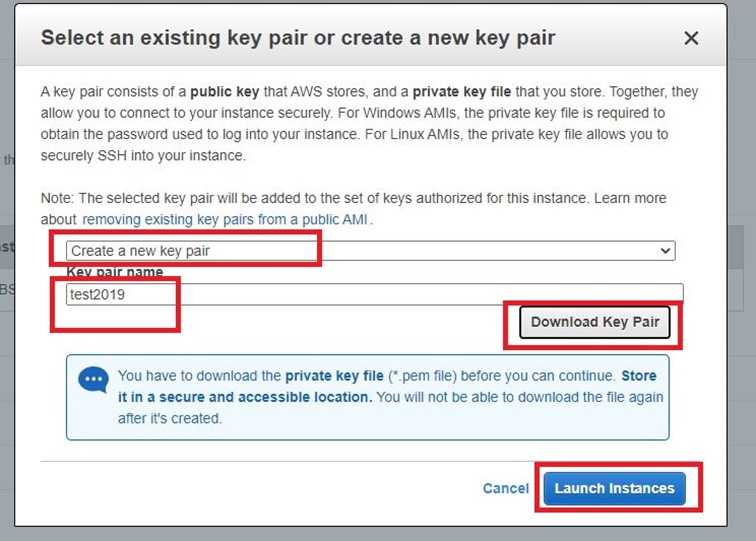
Task: Click the "Key pair name" label
Action: pyautogui.click(x=115, y=272)
